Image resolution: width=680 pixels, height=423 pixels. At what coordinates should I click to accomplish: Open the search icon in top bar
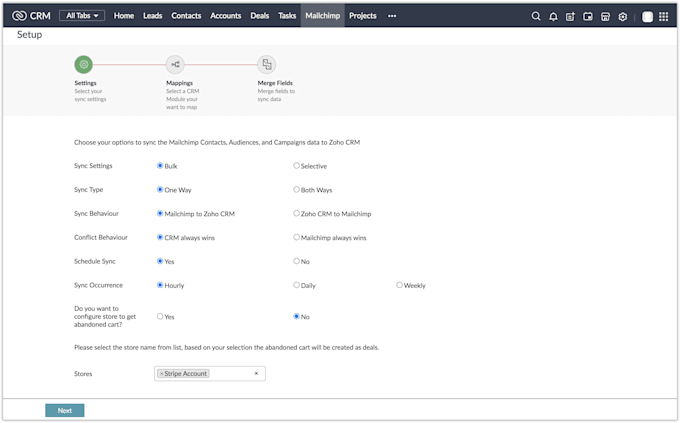coord(536,16)
